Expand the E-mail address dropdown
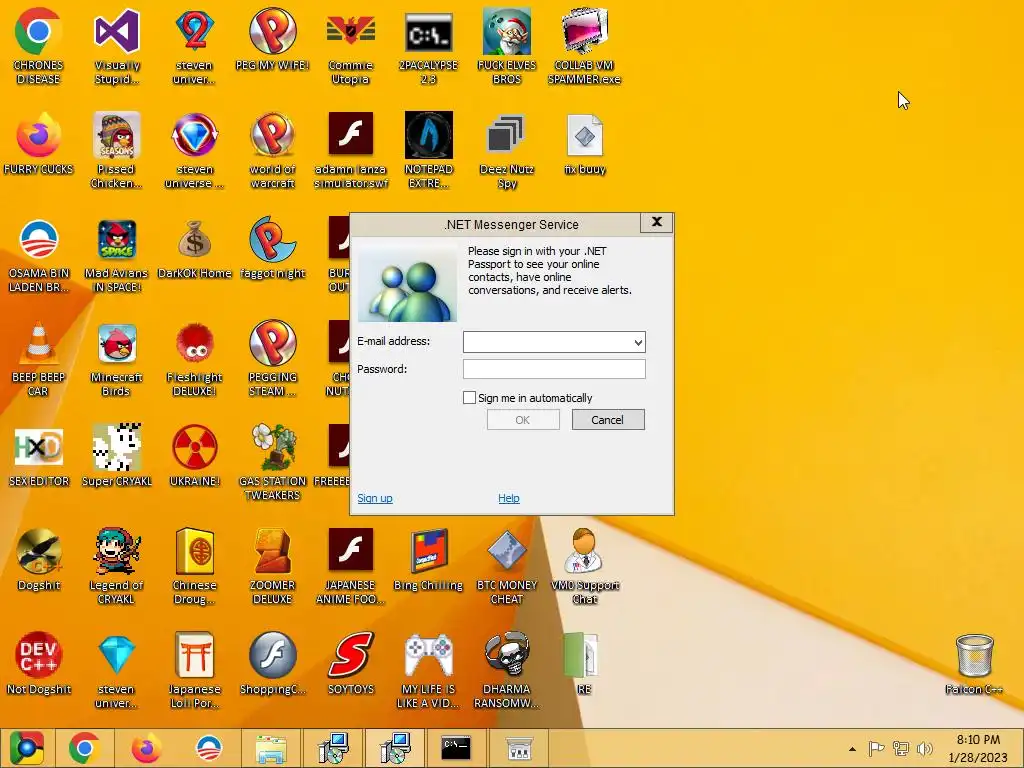This screenshot has width=1024, height=768. 638,342
